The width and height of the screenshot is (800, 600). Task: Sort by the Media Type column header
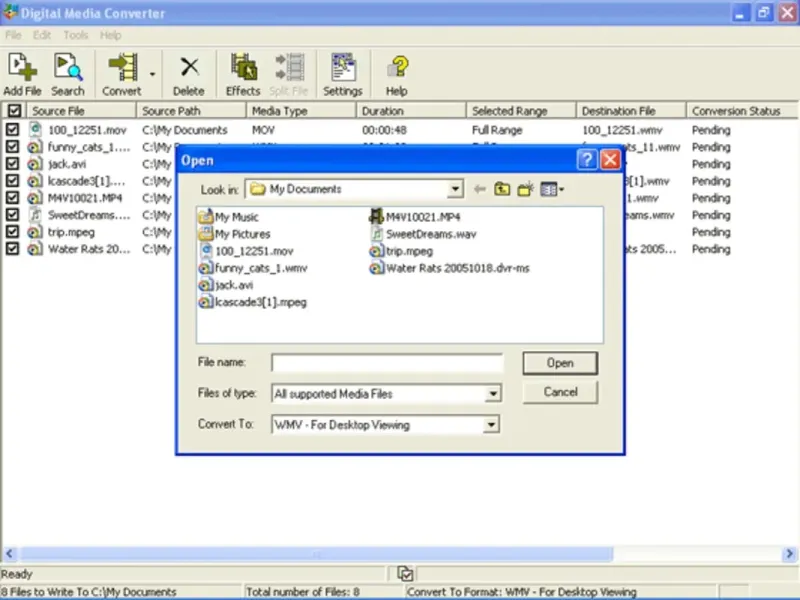[x=301, y=111]
